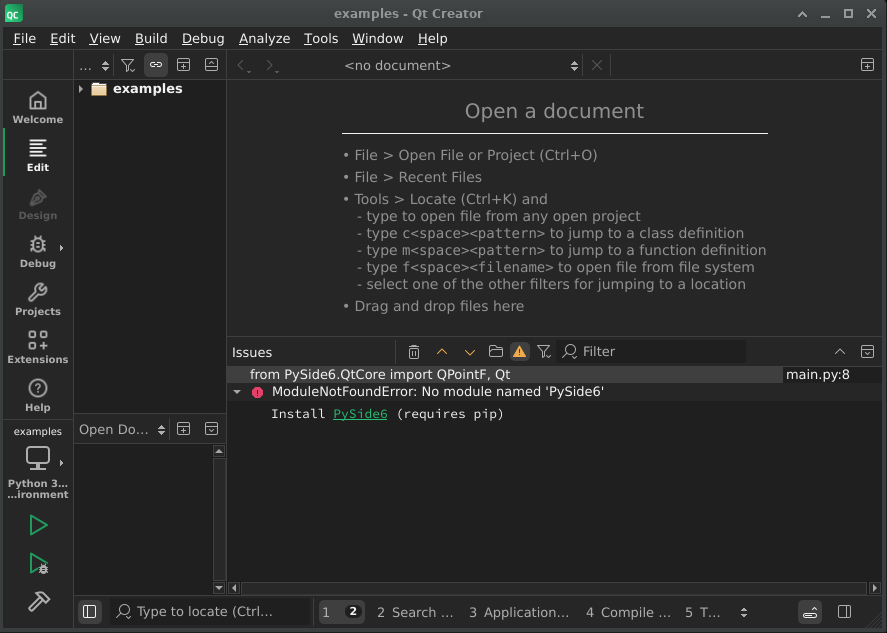Click the Issues horizontal scrollbar

[x=554, y=588]
